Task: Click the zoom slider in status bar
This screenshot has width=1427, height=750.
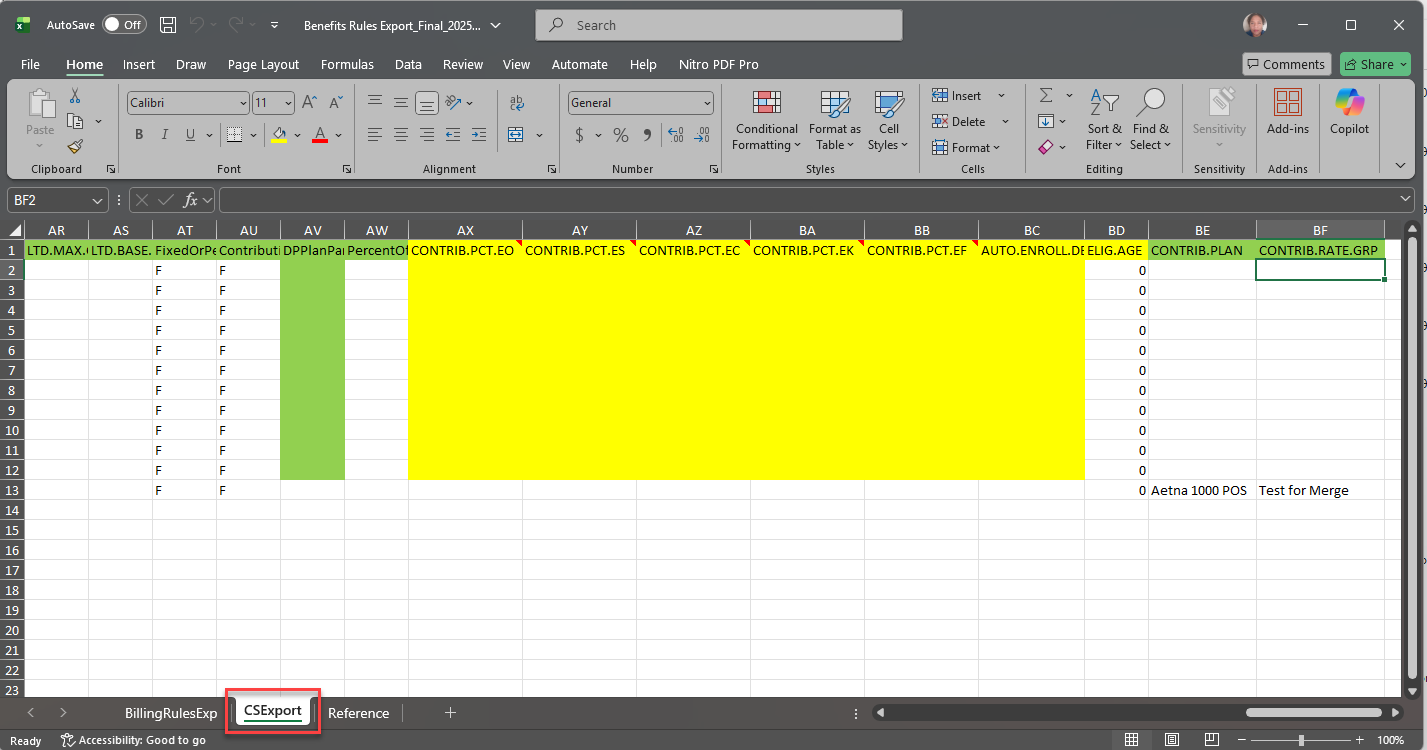Action: pos(1300,740)
